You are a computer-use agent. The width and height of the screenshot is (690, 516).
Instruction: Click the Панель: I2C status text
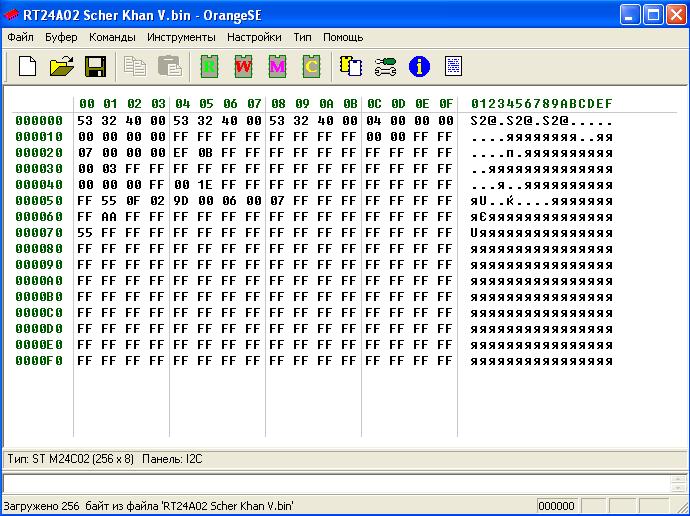click(x=172, y=459)
